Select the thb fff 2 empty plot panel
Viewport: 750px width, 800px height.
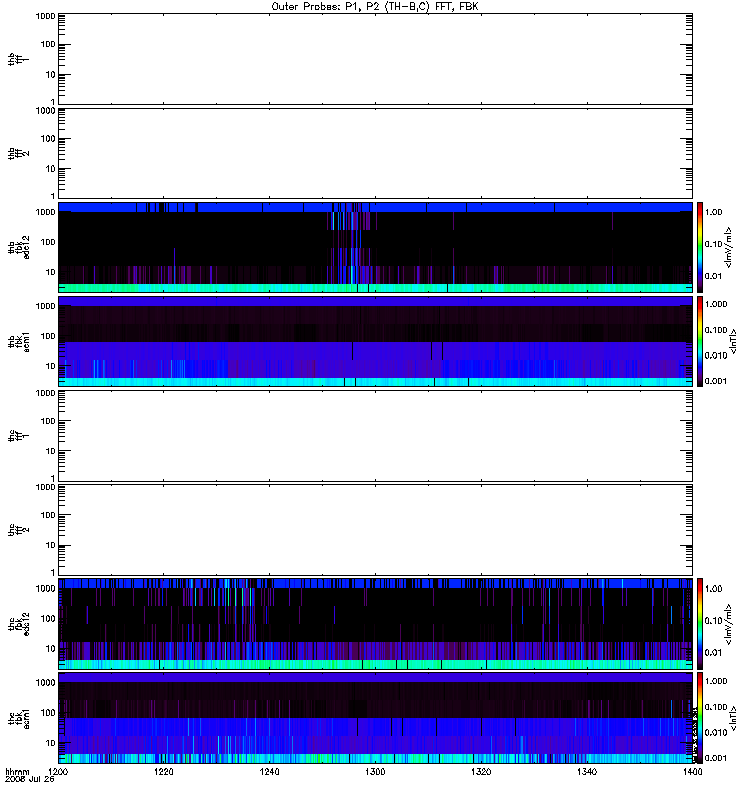(375, 153)
